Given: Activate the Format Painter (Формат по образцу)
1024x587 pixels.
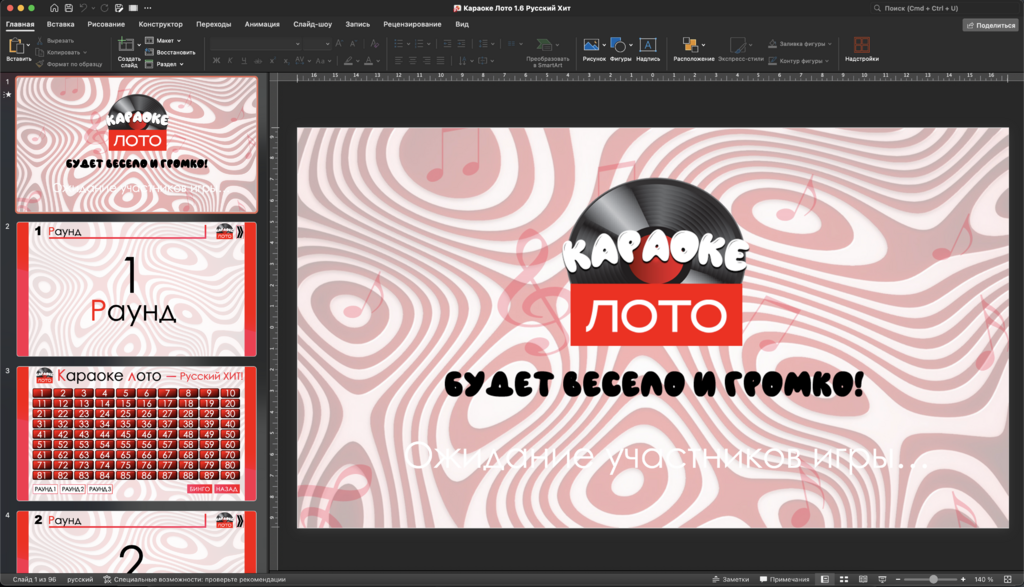Looking at the screenshot, I should coord(69,64).
